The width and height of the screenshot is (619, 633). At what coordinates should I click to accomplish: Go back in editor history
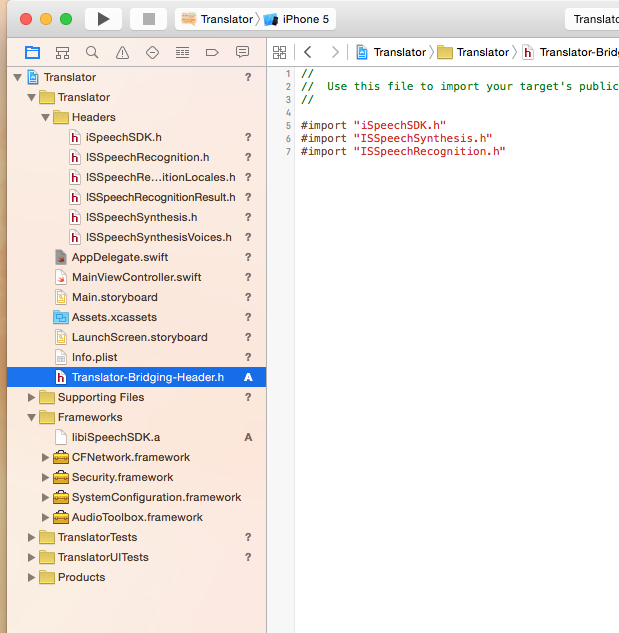308,52
